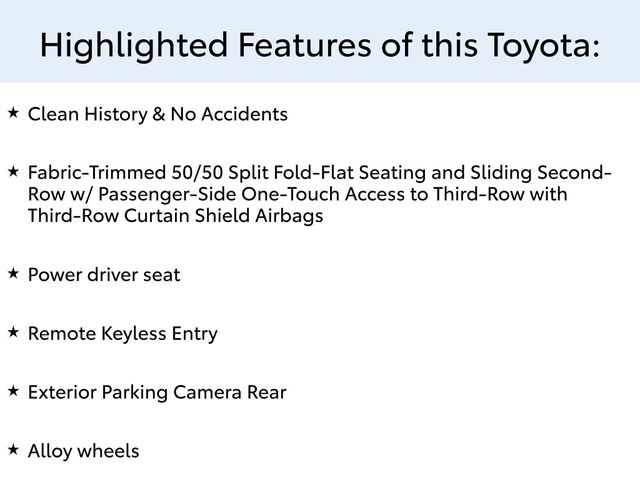
Task: Click the Fabric-Trimmed 50/50 Split line
Action: coord(320,173)
